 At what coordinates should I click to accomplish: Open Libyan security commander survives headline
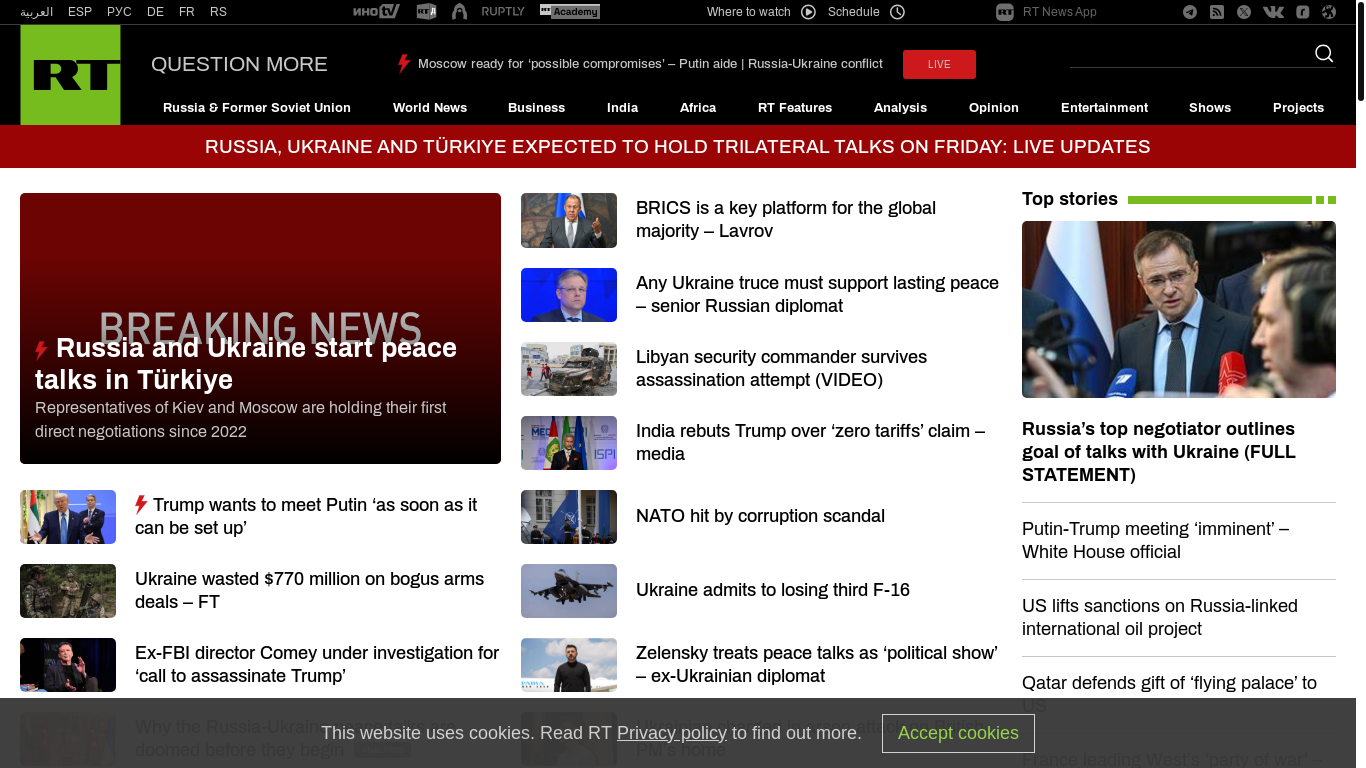[781, 368]
